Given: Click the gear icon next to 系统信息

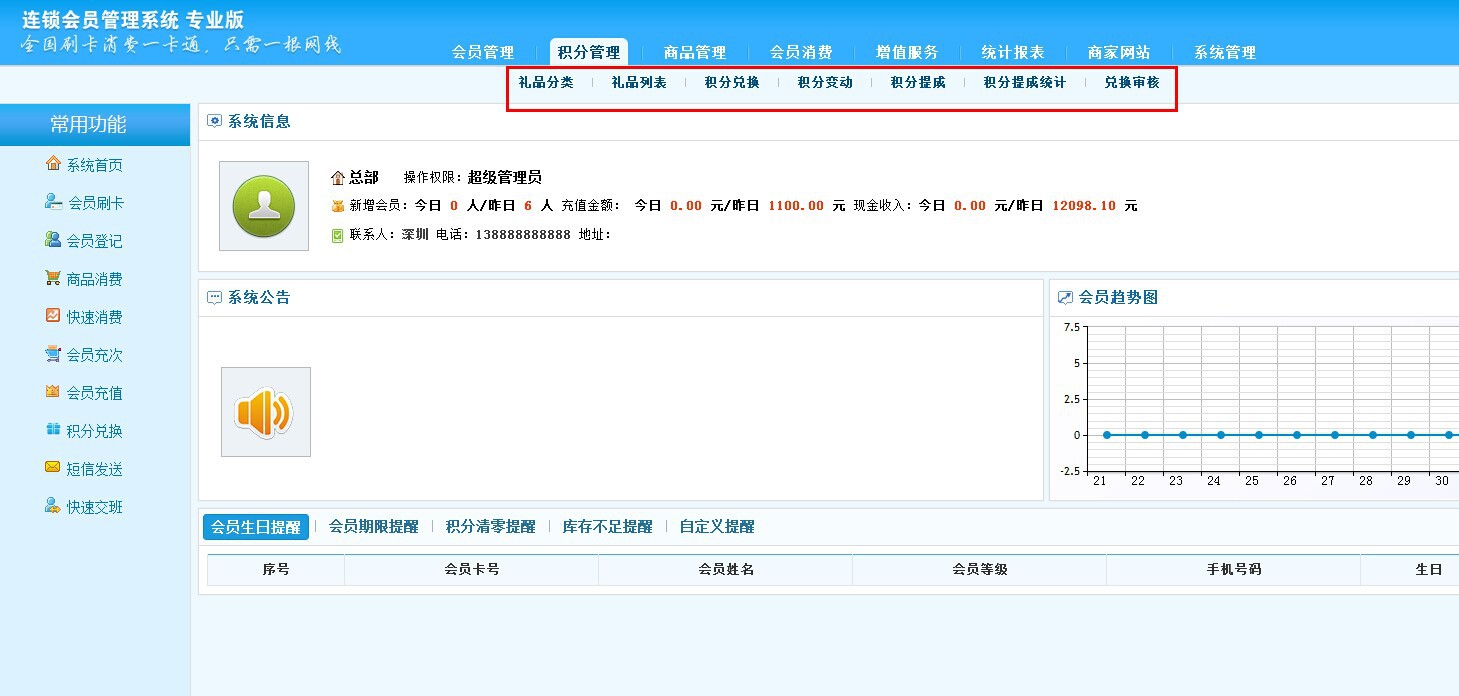Looking at the screenshot, I should coord(214,121).
